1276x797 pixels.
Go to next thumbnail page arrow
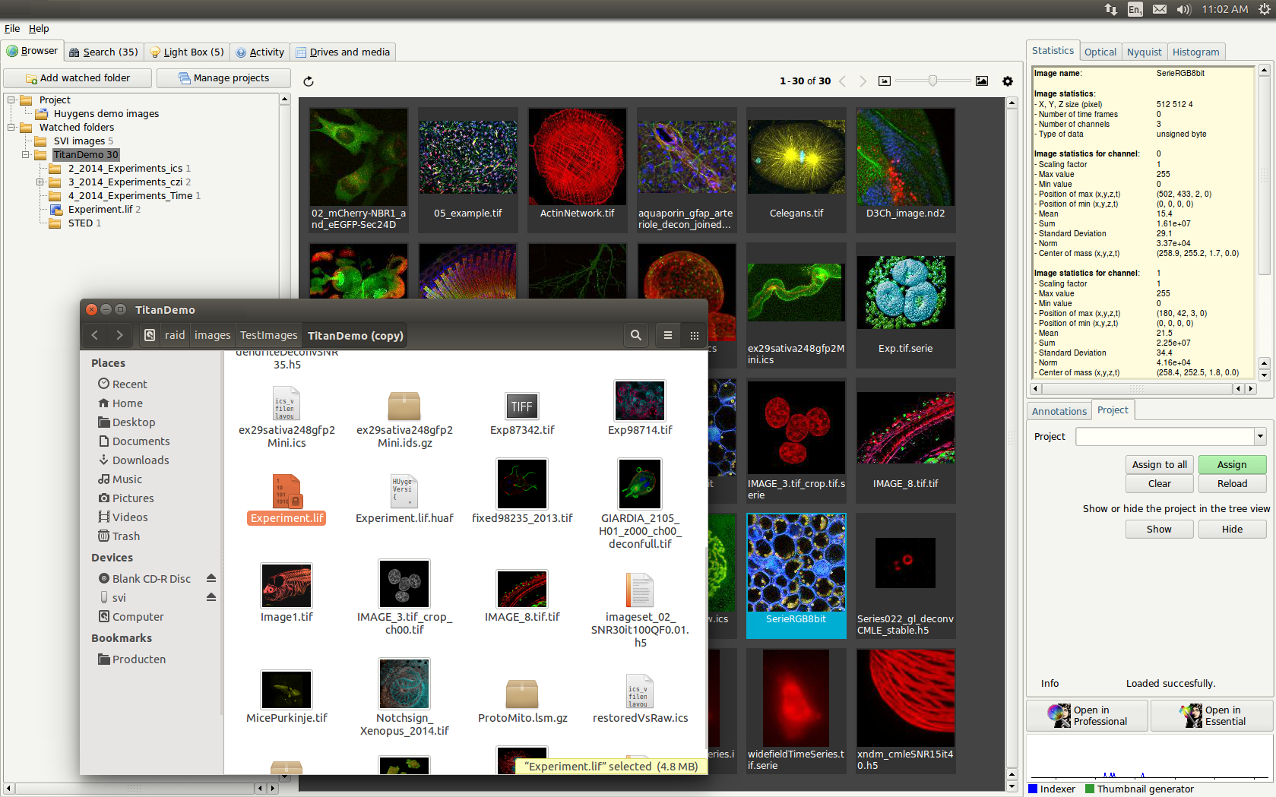tap(864, 81)
